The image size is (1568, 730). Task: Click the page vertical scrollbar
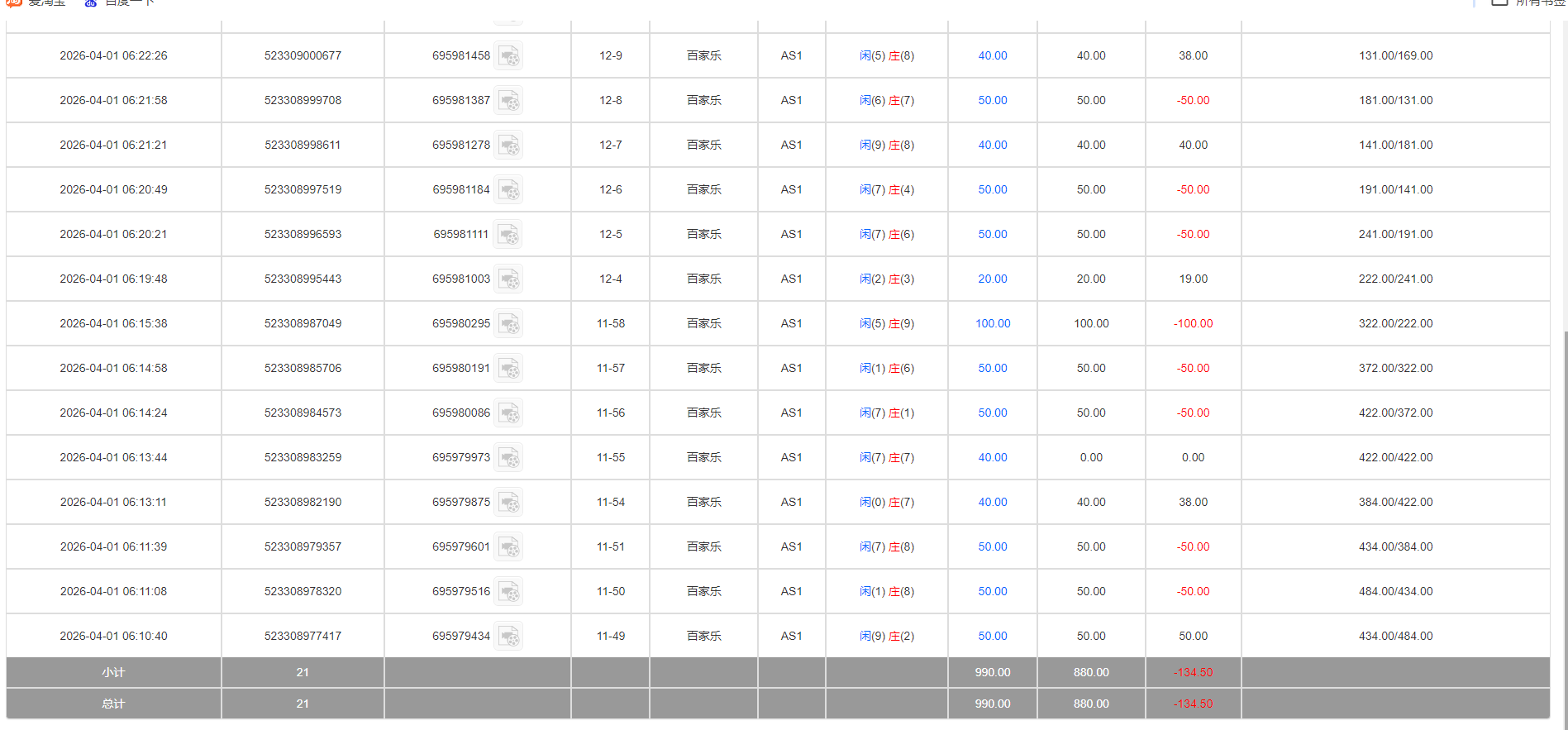click(x=1564, y=496)
